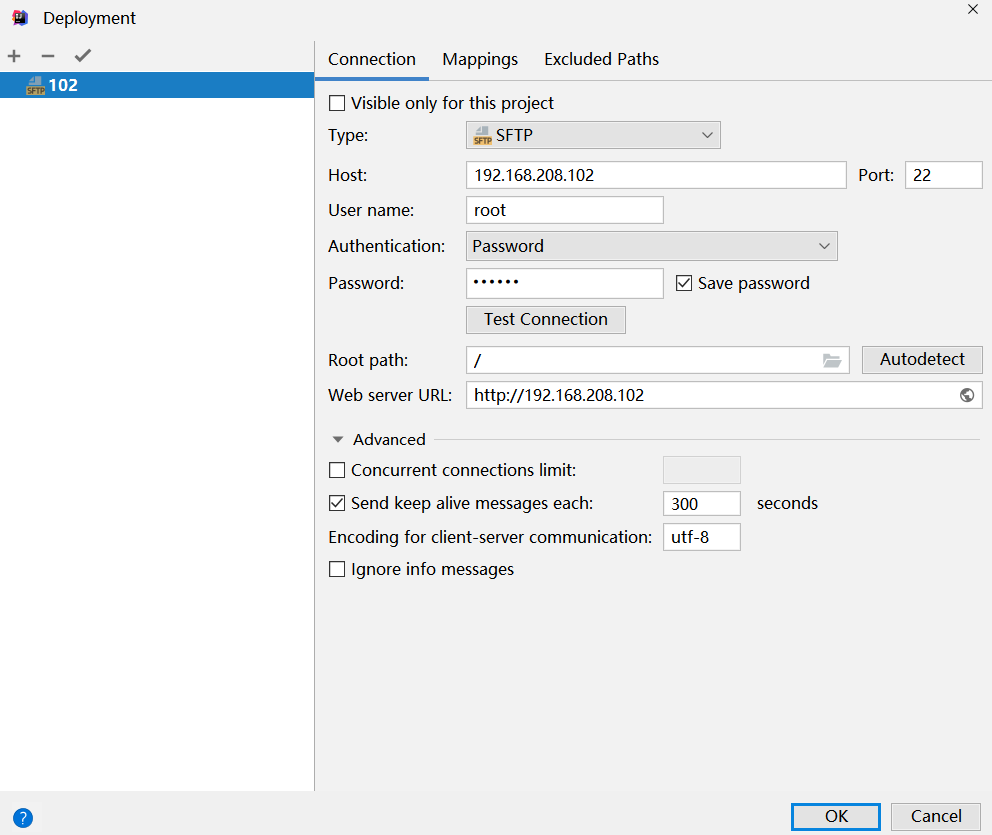Click the Autodetect button
Screen dimensions: 992x835
[x=922, y=359]
